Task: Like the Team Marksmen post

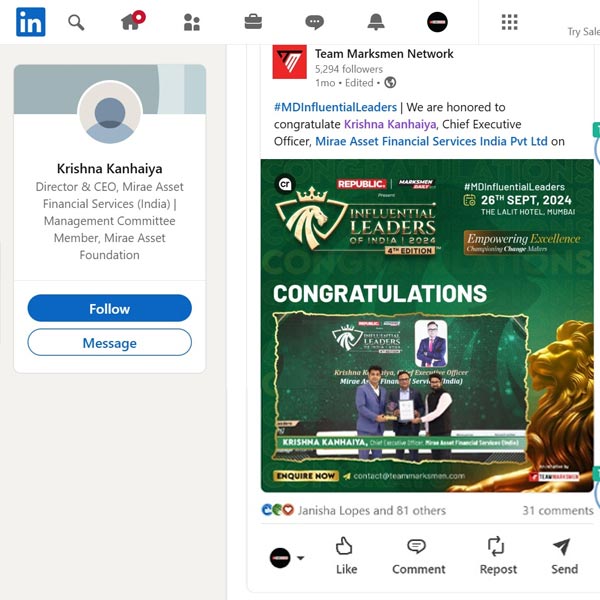Action: pos(346,556)
